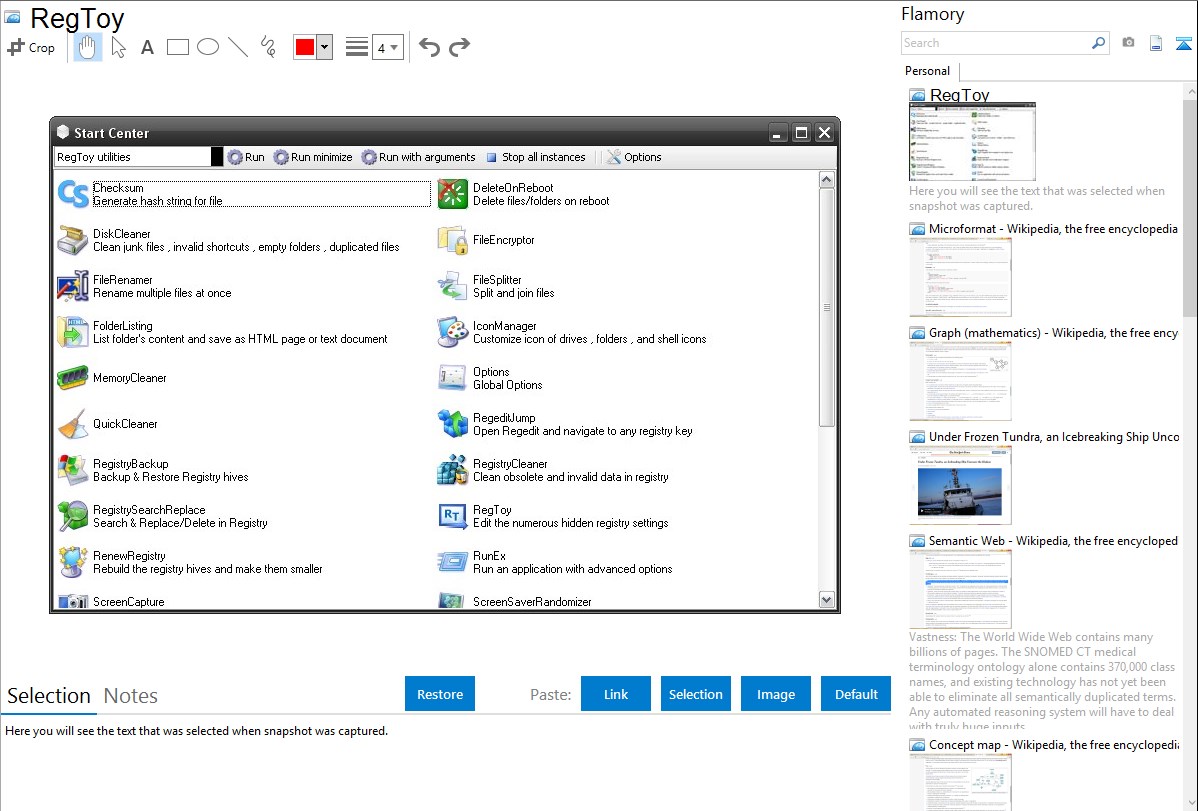
Task: Open the line width dropdown showing 4
Action: click(x=388, y=48)
